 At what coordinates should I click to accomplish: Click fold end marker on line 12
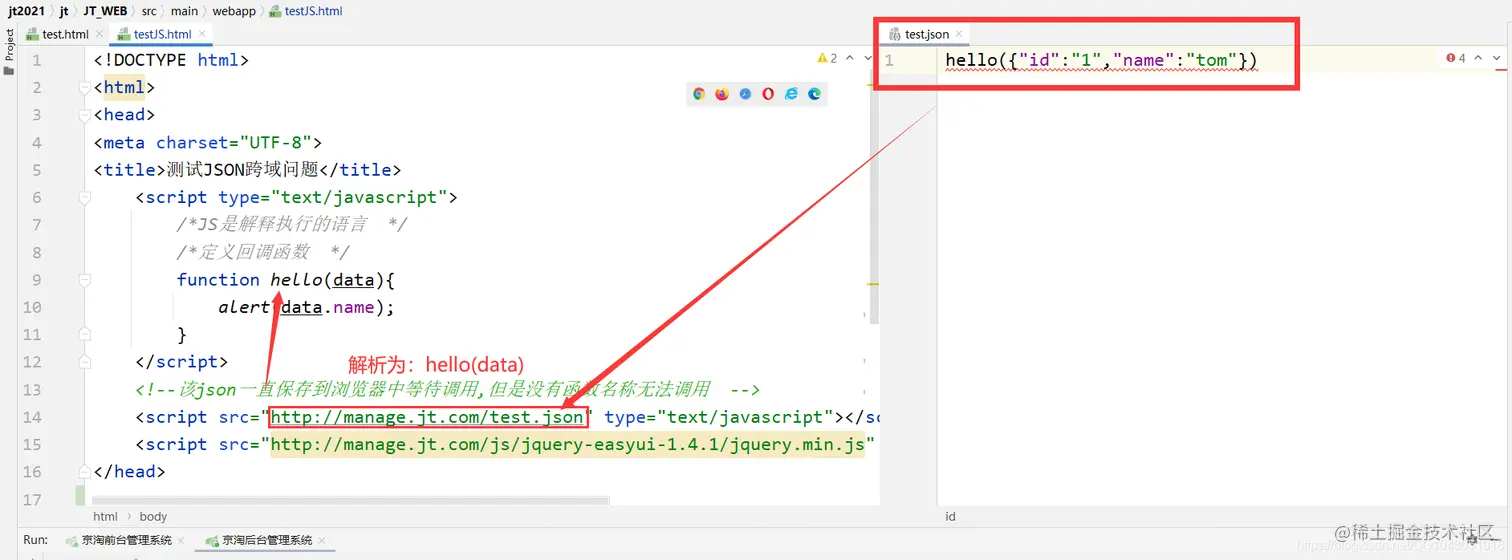coord(84,362)
